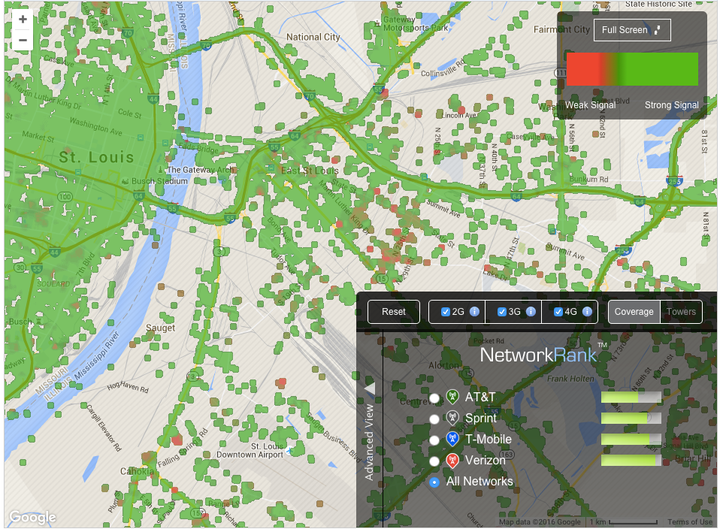720x529 pixels.
Task: Click the Verizon NetworkRank score bar
Action: (631, 461)
